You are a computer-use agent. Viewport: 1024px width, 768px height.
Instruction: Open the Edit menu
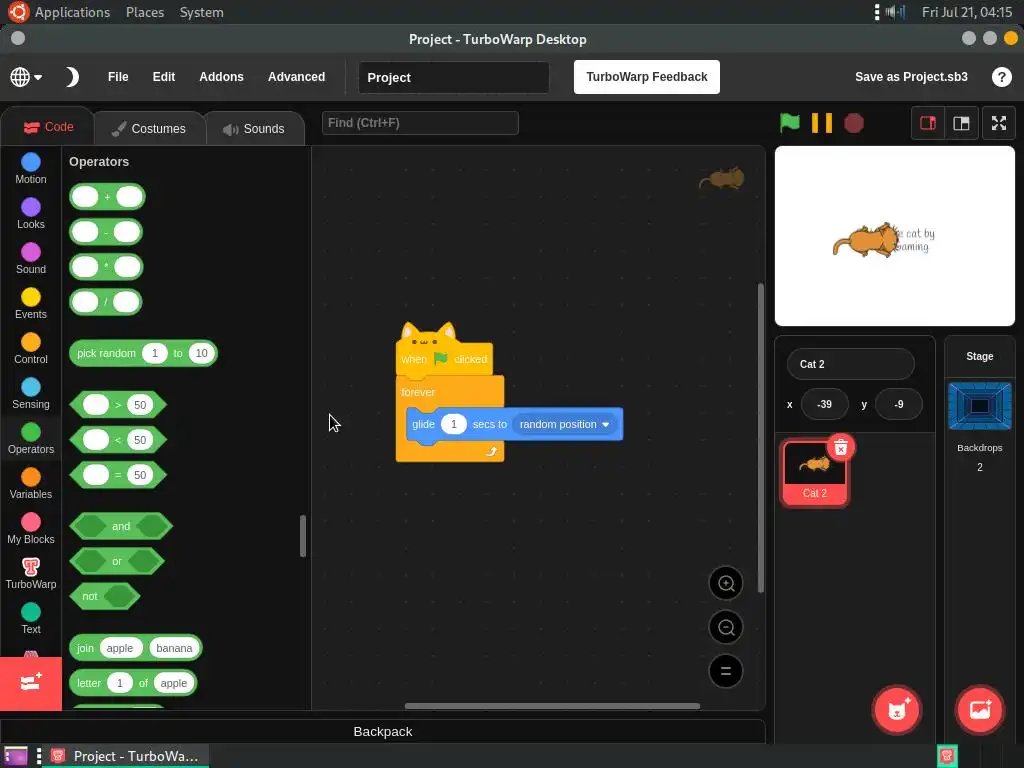[x=163, y=77]
